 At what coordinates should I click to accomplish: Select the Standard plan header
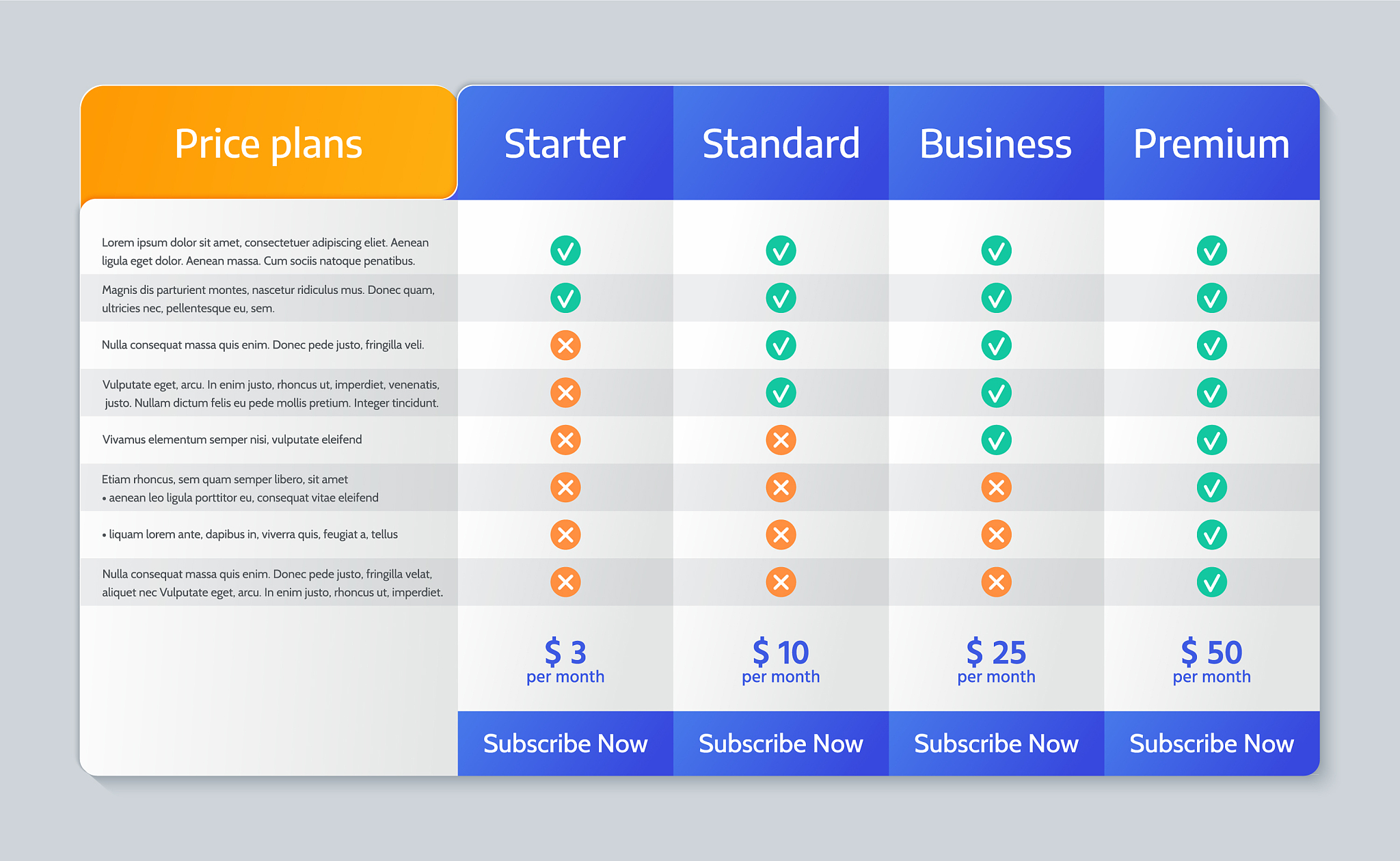781,143
